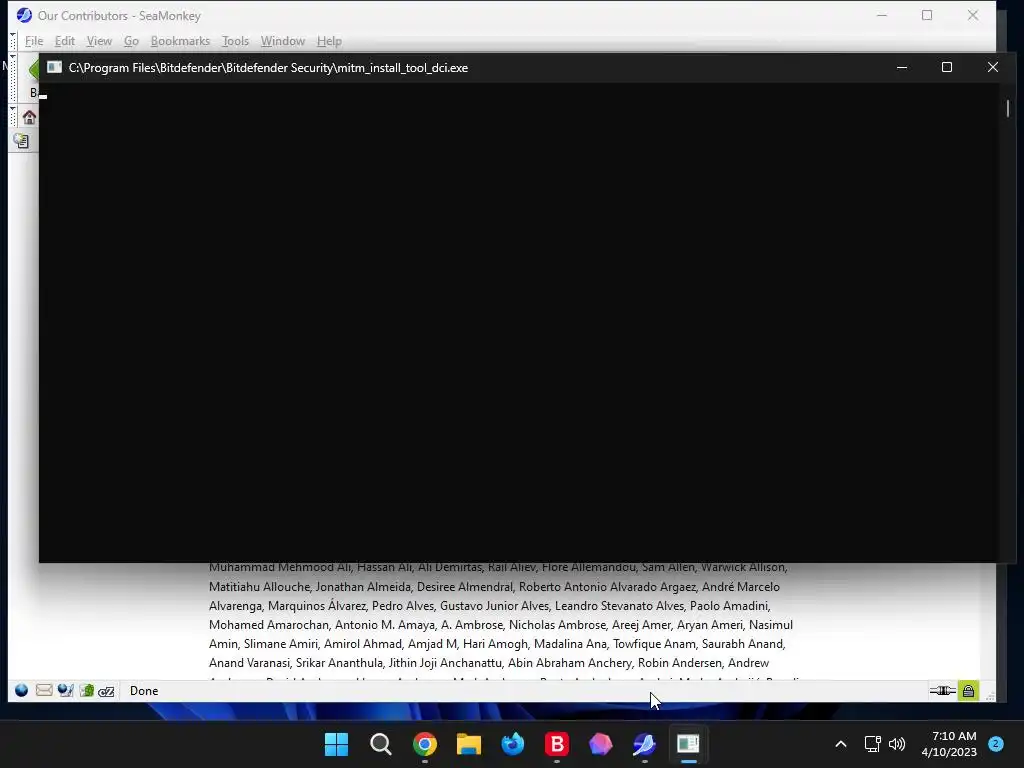
Task: Click the 'Done' status bar text
Action: 144,691
